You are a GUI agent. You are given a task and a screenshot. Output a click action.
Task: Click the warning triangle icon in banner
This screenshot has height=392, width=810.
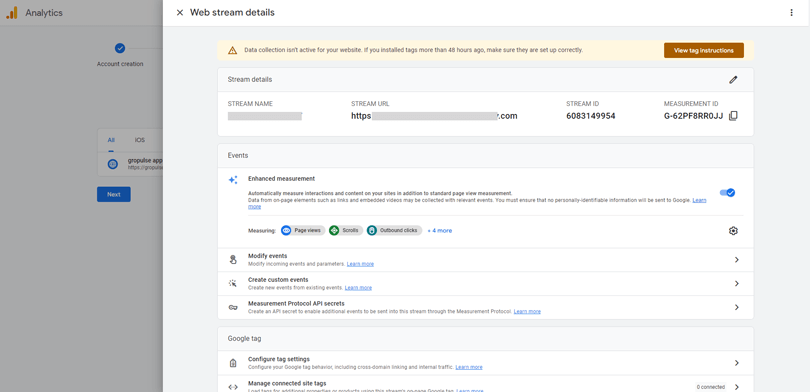(232, 51)
